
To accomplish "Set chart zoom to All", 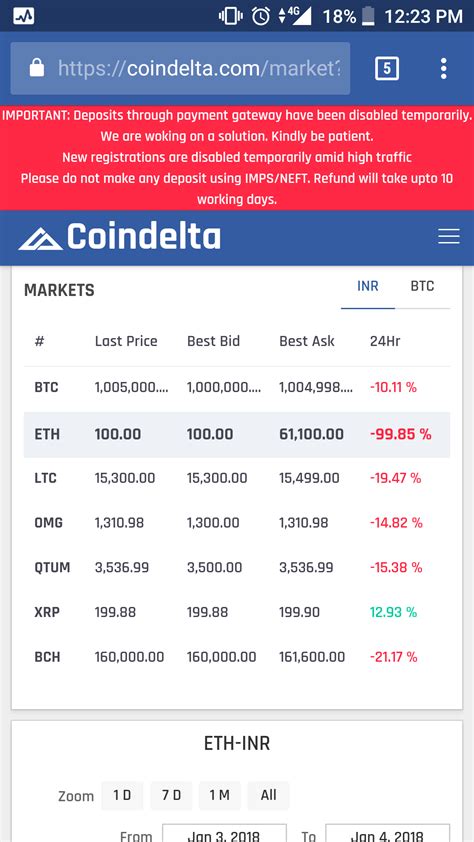I will tap(268, 795).
